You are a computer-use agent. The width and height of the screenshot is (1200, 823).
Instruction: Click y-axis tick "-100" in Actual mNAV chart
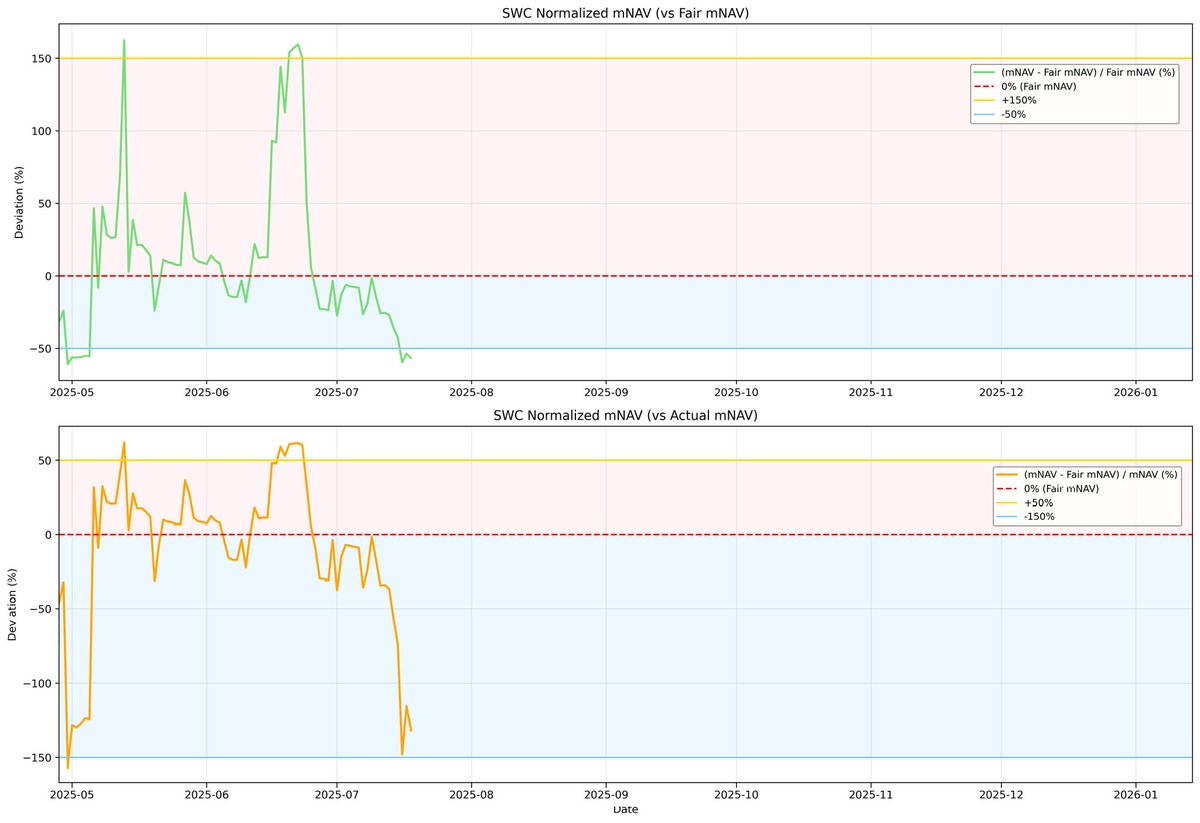[x=37, y=683]
